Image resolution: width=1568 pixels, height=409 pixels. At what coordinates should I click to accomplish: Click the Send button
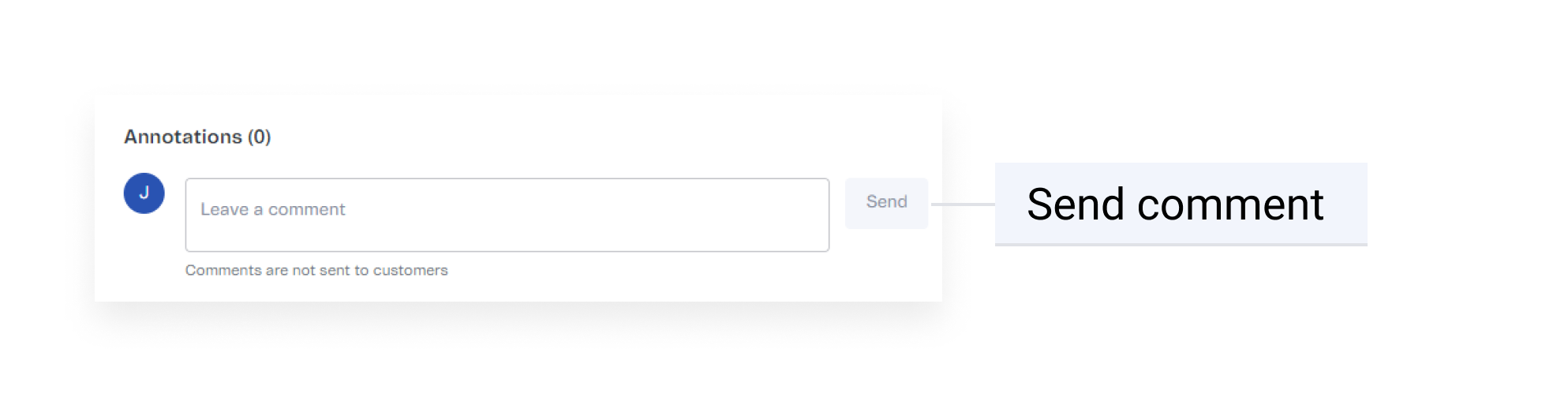click(886, 203)
